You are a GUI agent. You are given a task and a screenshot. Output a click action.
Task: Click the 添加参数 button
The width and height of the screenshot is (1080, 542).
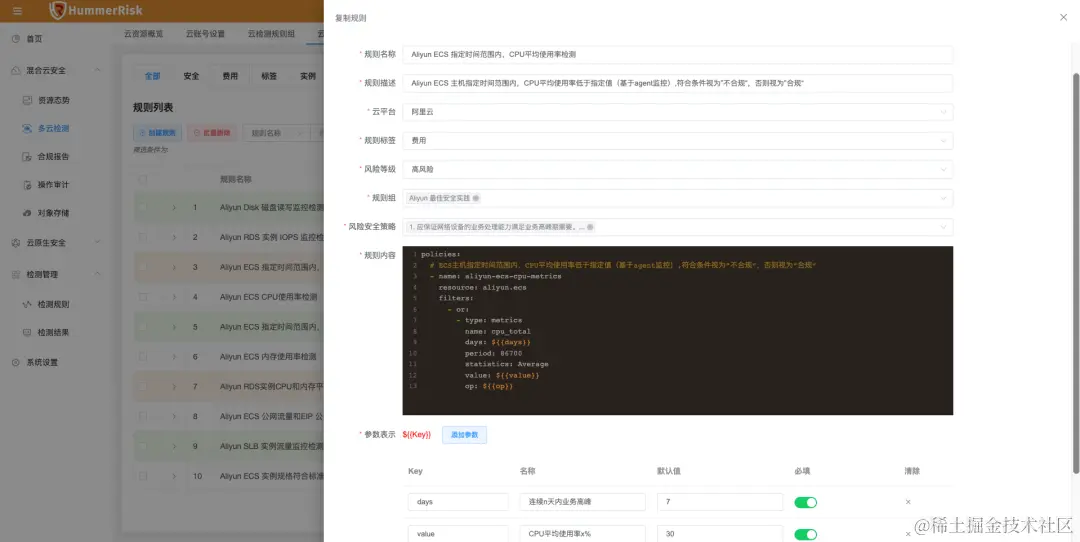coord(464,435)
